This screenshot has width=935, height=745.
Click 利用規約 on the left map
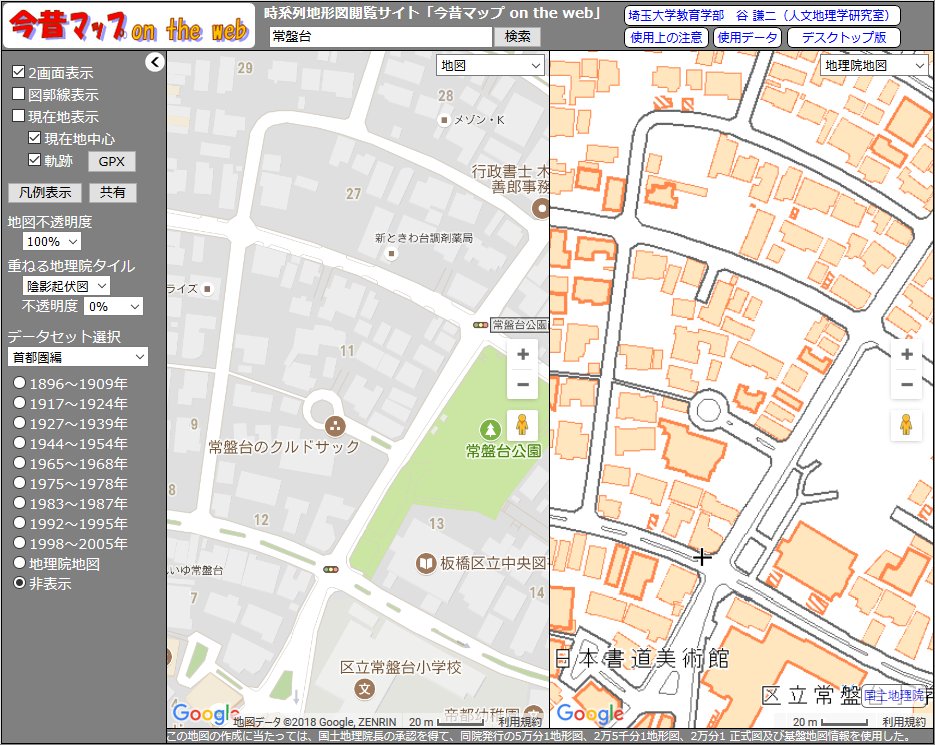point(520,722)
